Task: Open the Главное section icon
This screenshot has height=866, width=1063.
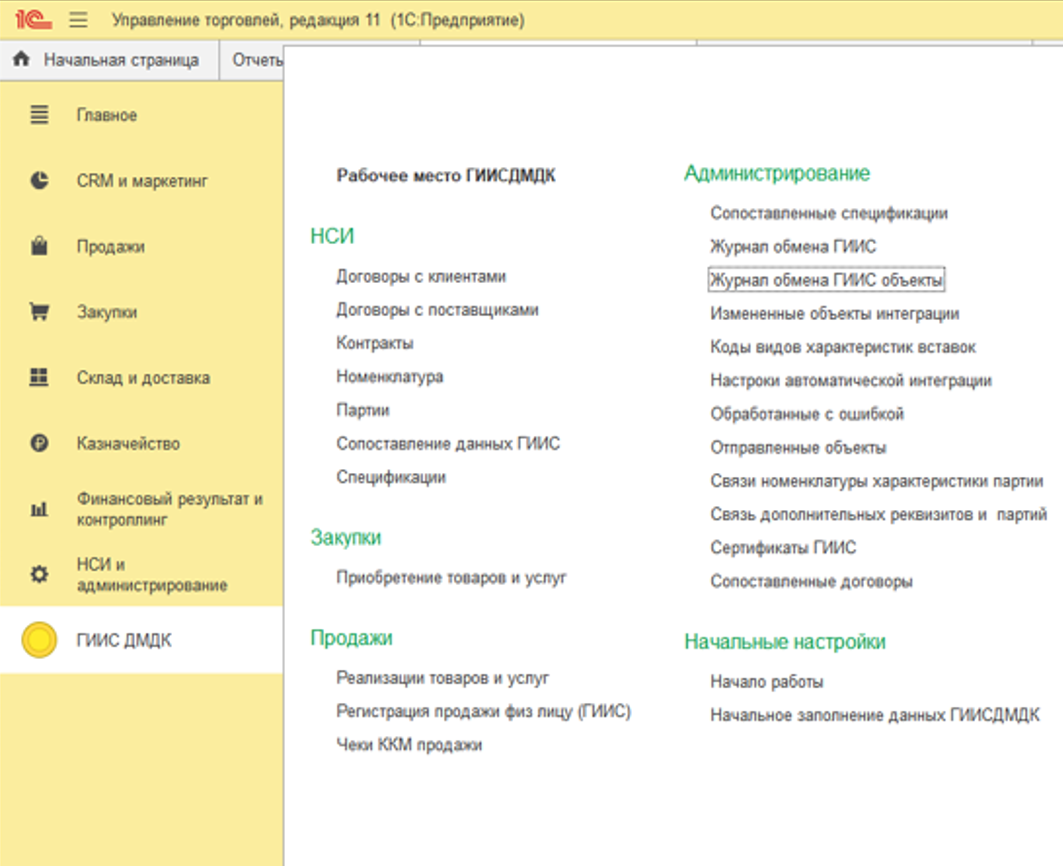Action: 39,115
